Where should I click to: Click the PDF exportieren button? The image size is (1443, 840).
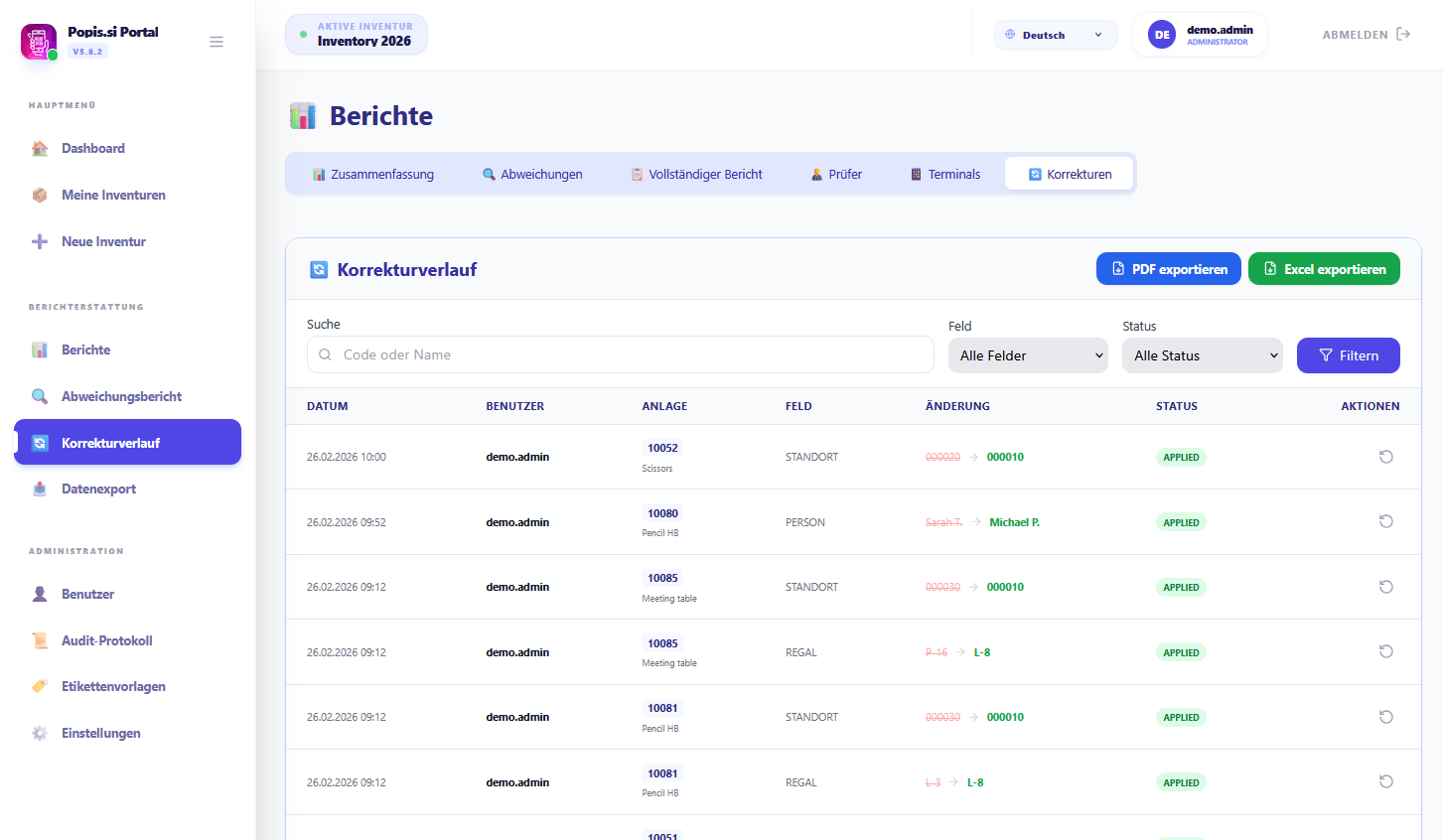point(1168,269)
